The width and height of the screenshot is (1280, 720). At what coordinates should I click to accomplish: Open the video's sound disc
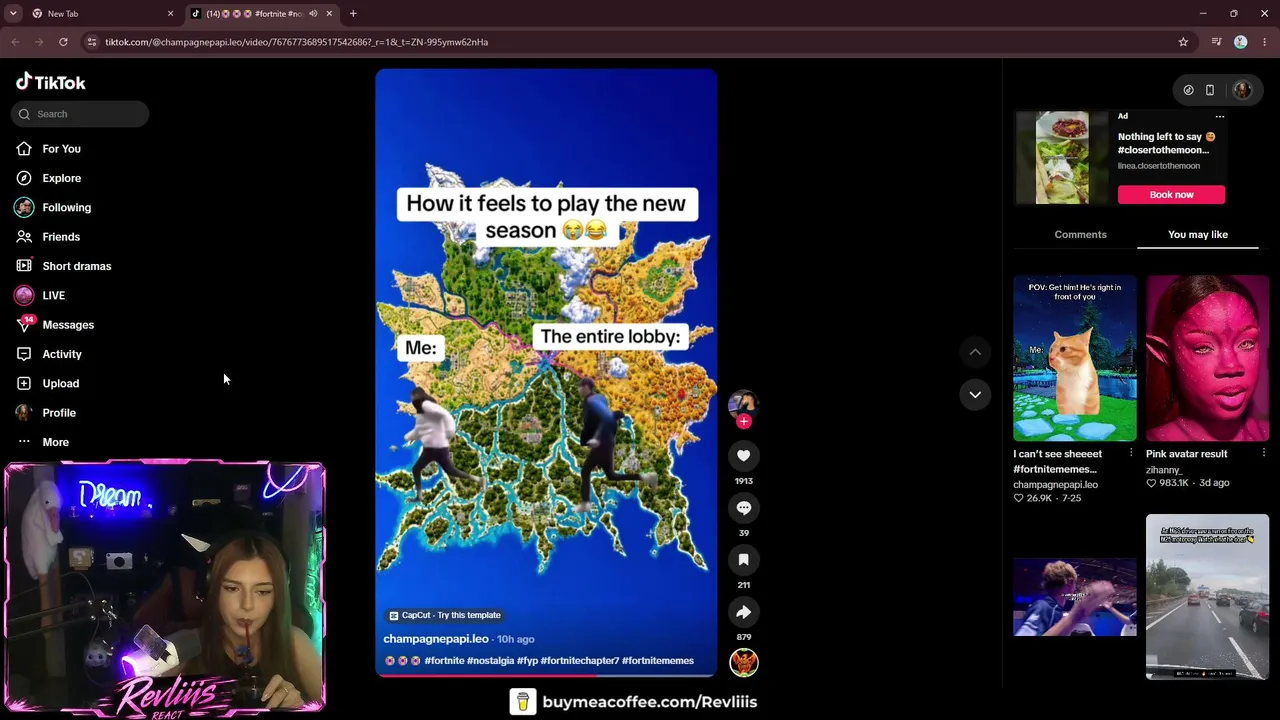[743, 662]
